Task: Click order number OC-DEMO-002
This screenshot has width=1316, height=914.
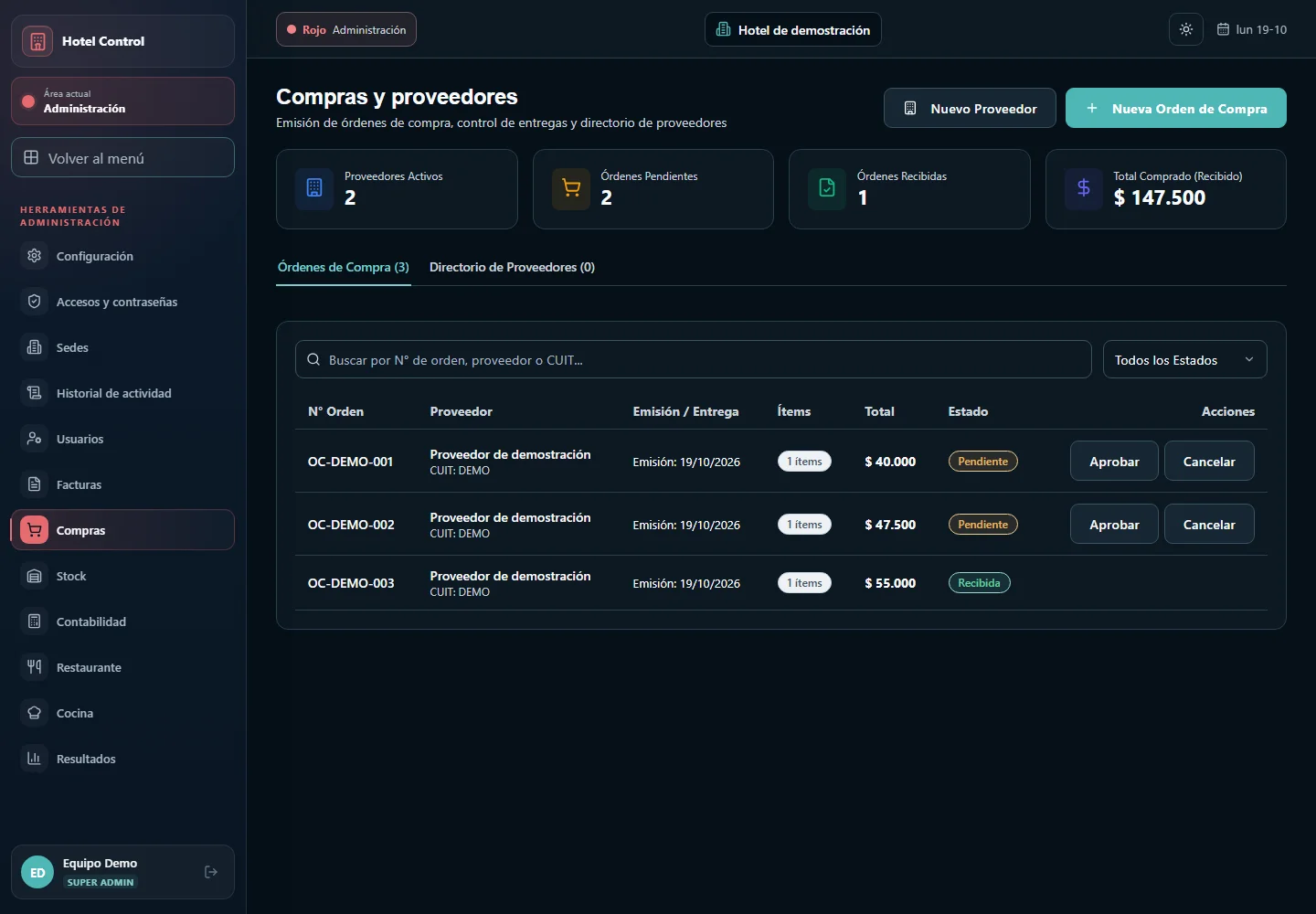Action: pyautogui.click(x=351, y=524)
